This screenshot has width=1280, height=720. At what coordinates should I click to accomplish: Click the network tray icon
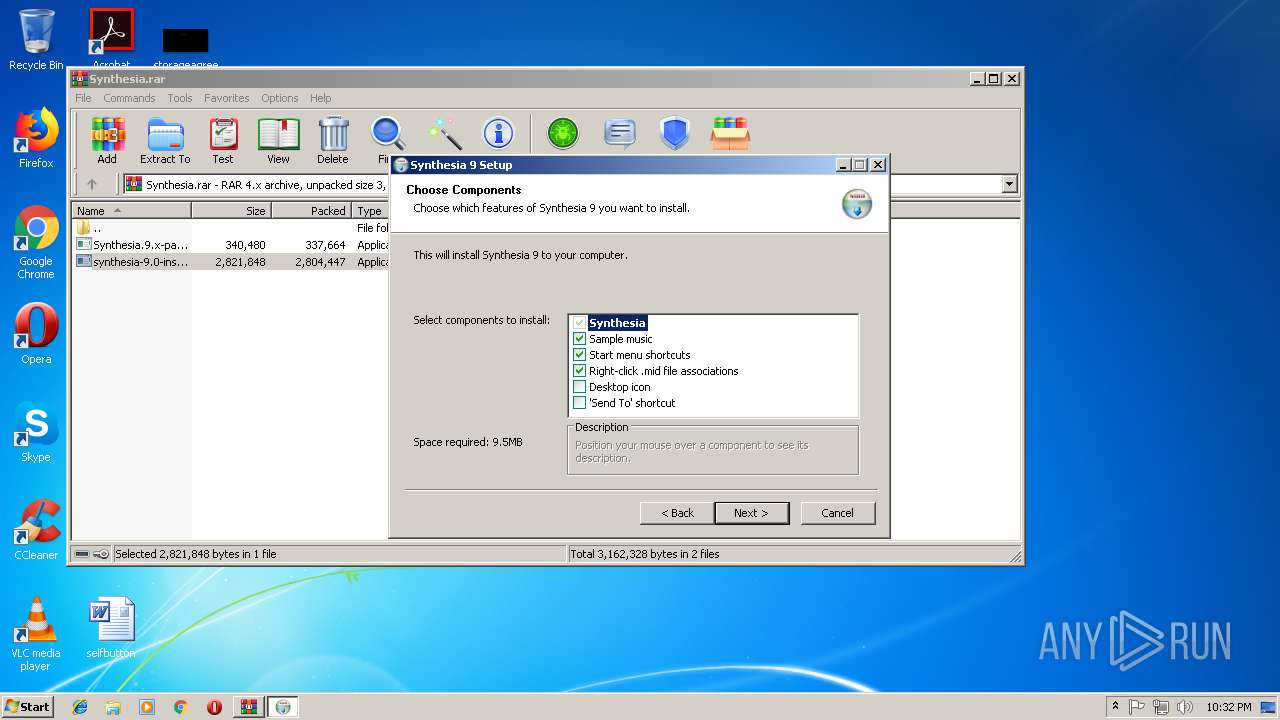[1161, 707]
